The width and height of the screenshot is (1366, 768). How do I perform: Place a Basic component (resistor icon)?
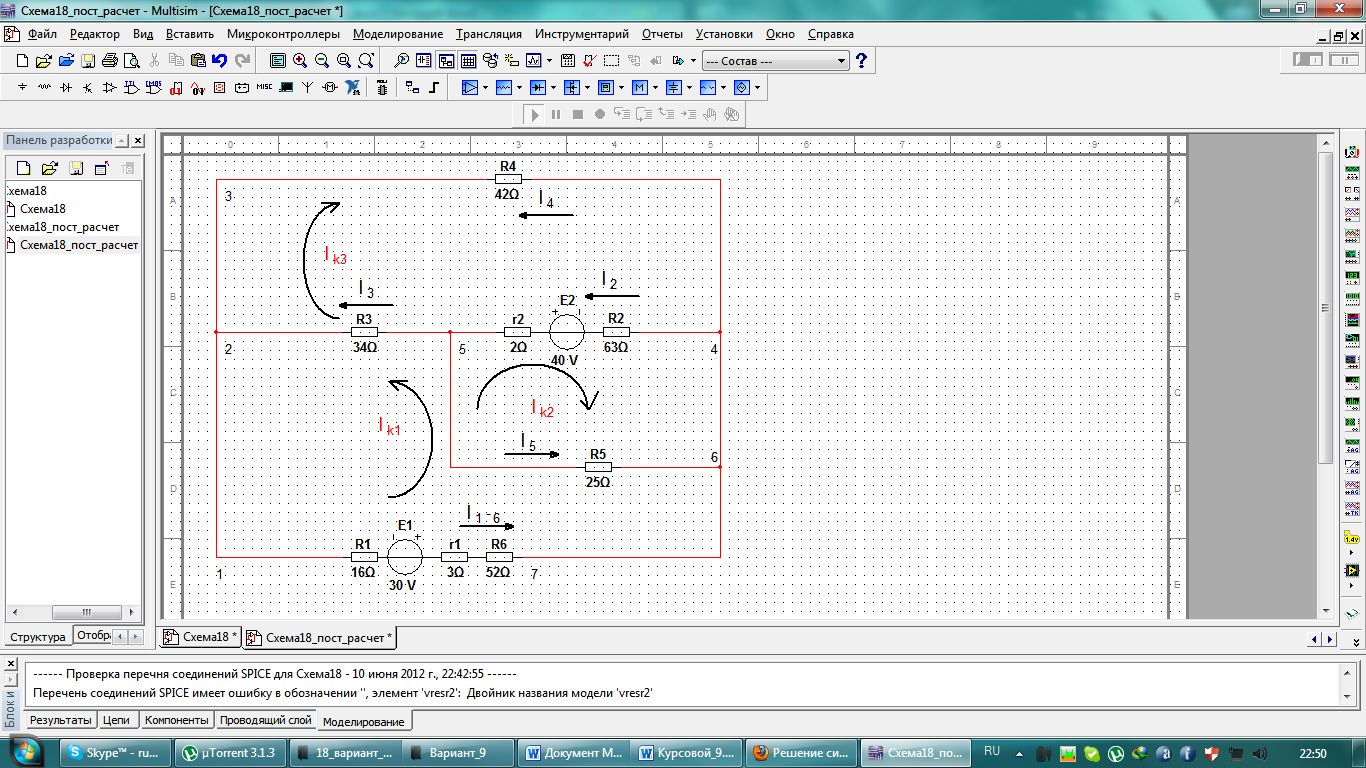click(x=44, y=88)
